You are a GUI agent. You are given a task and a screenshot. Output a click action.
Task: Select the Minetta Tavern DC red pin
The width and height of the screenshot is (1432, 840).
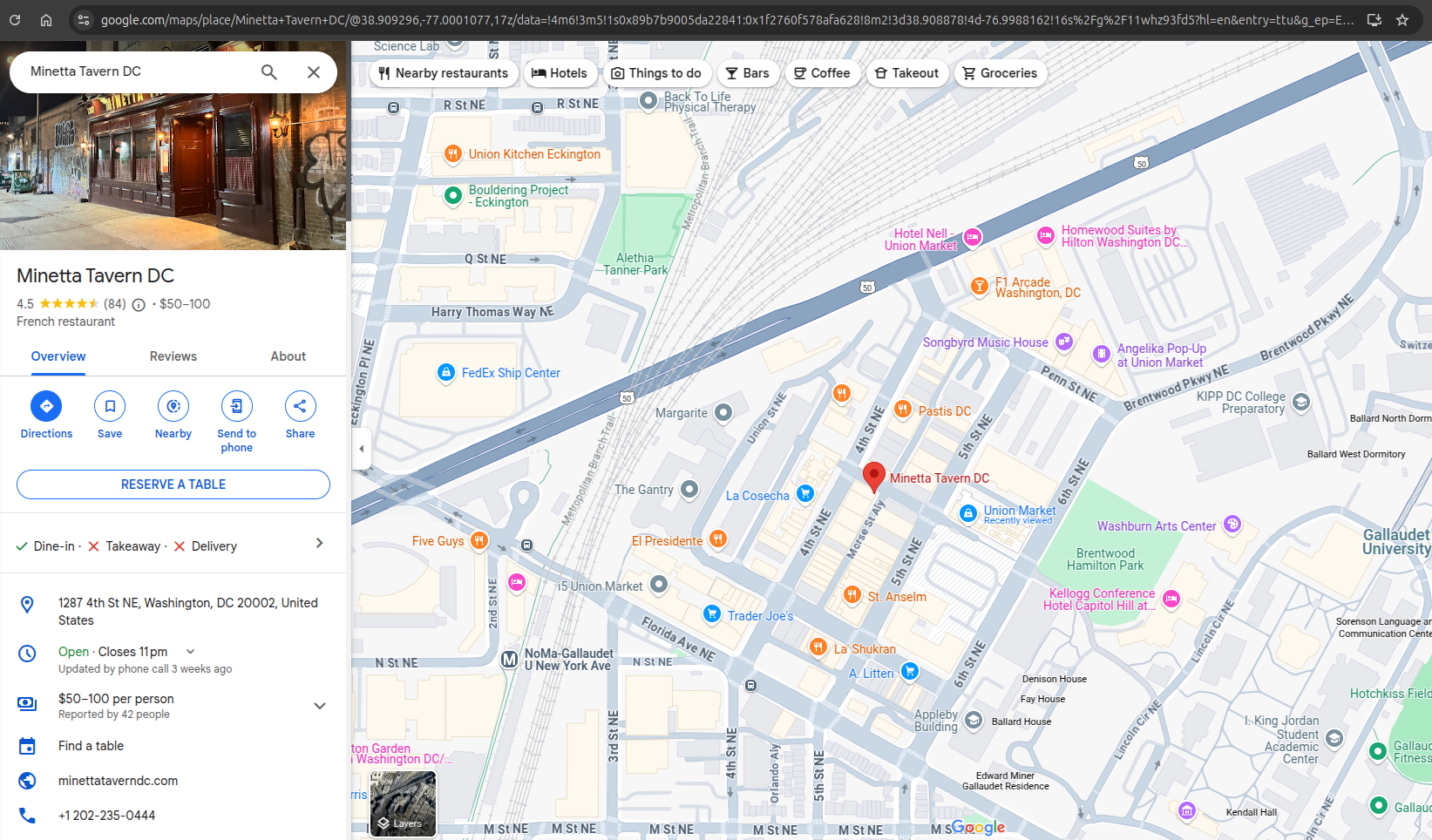click(x=874, y=476)
